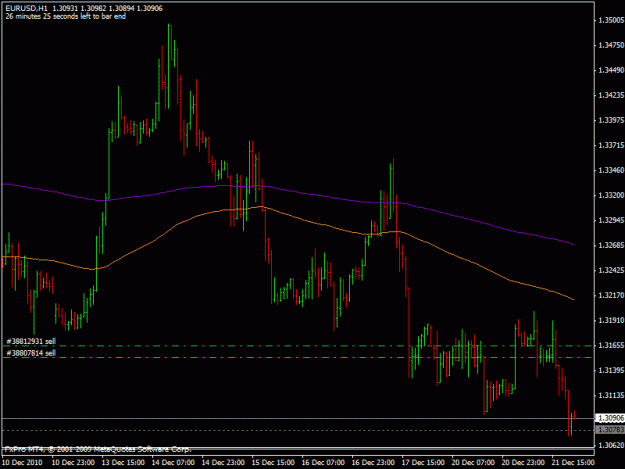Click the '14 Dec 23:00' time axis label
This screenshot has height=469, width=625.
[223, 463]
